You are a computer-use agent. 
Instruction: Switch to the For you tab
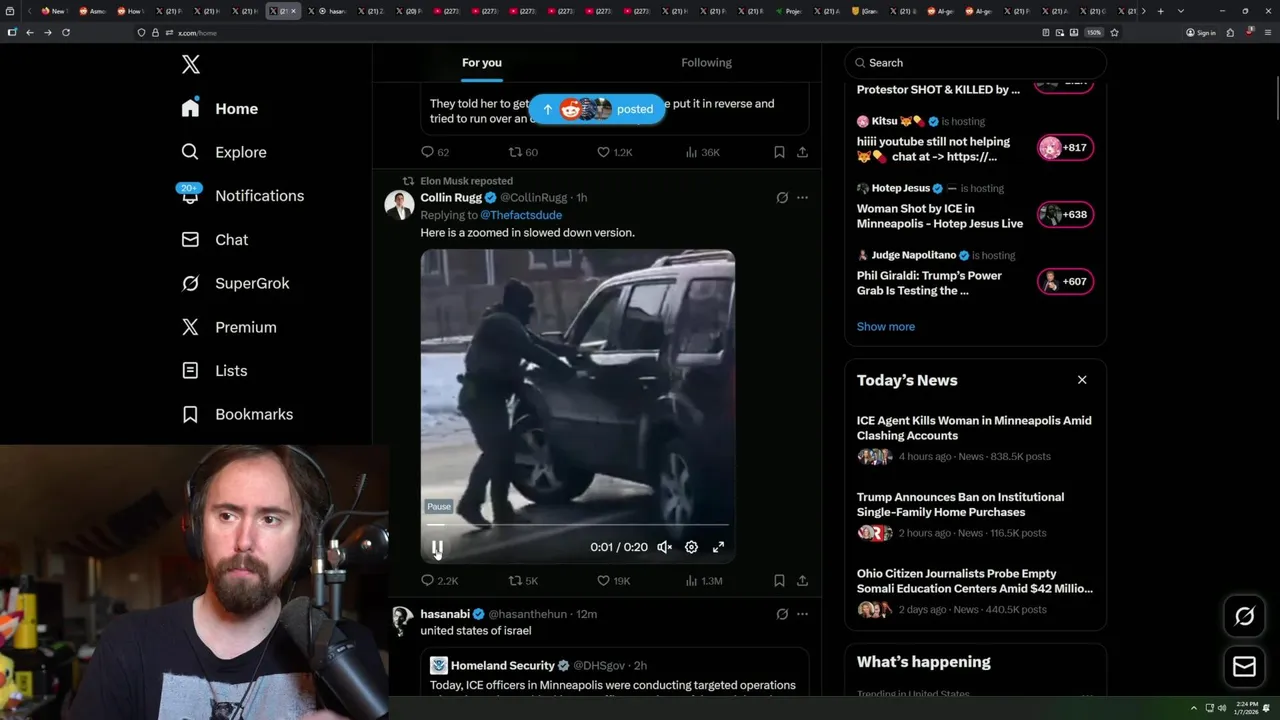pyautogui.click(x=482, y=63)
